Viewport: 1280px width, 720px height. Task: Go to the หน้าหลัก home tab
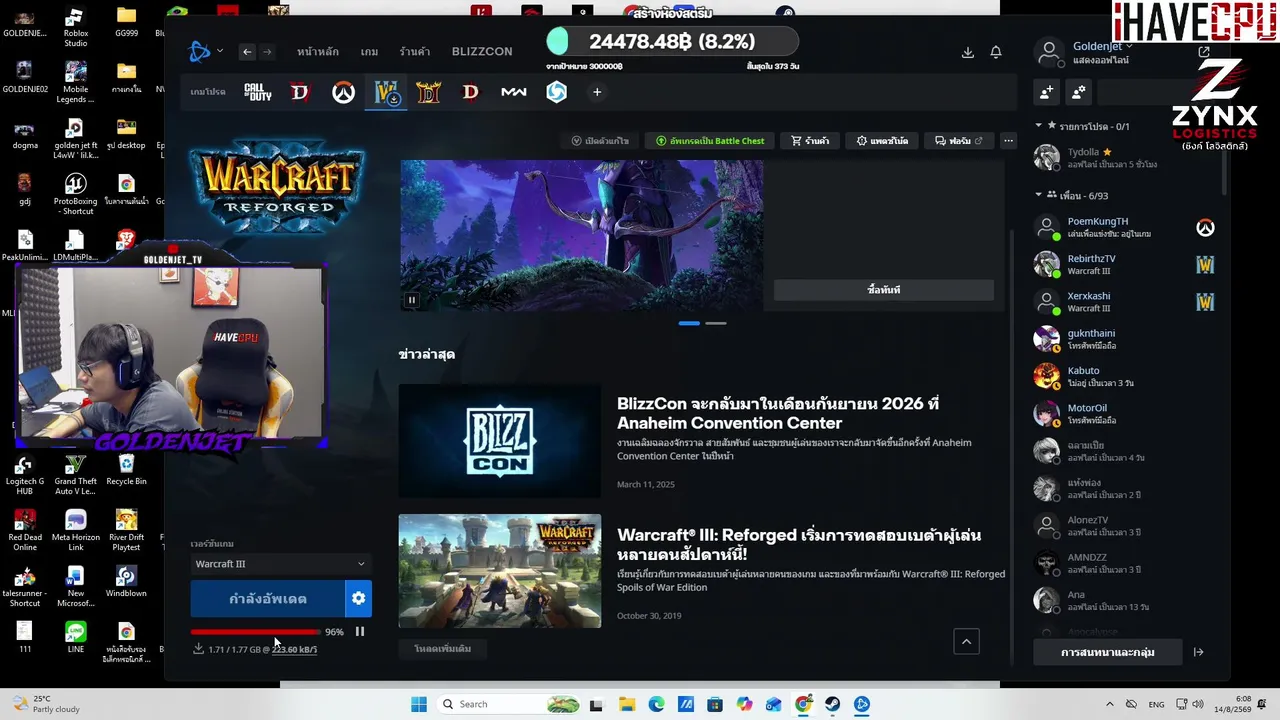318,52
